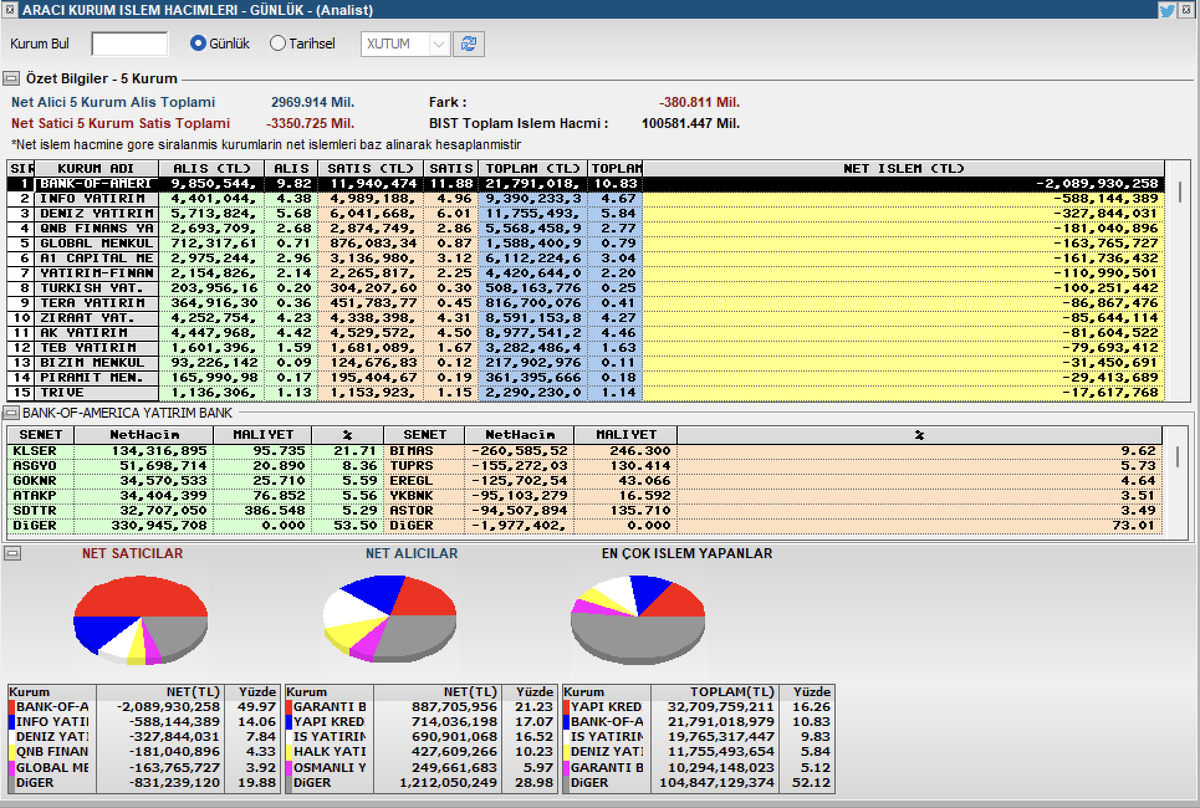Click the YKBNK stock cell
Screen dimensions: 1200x808
click(424, 496)
